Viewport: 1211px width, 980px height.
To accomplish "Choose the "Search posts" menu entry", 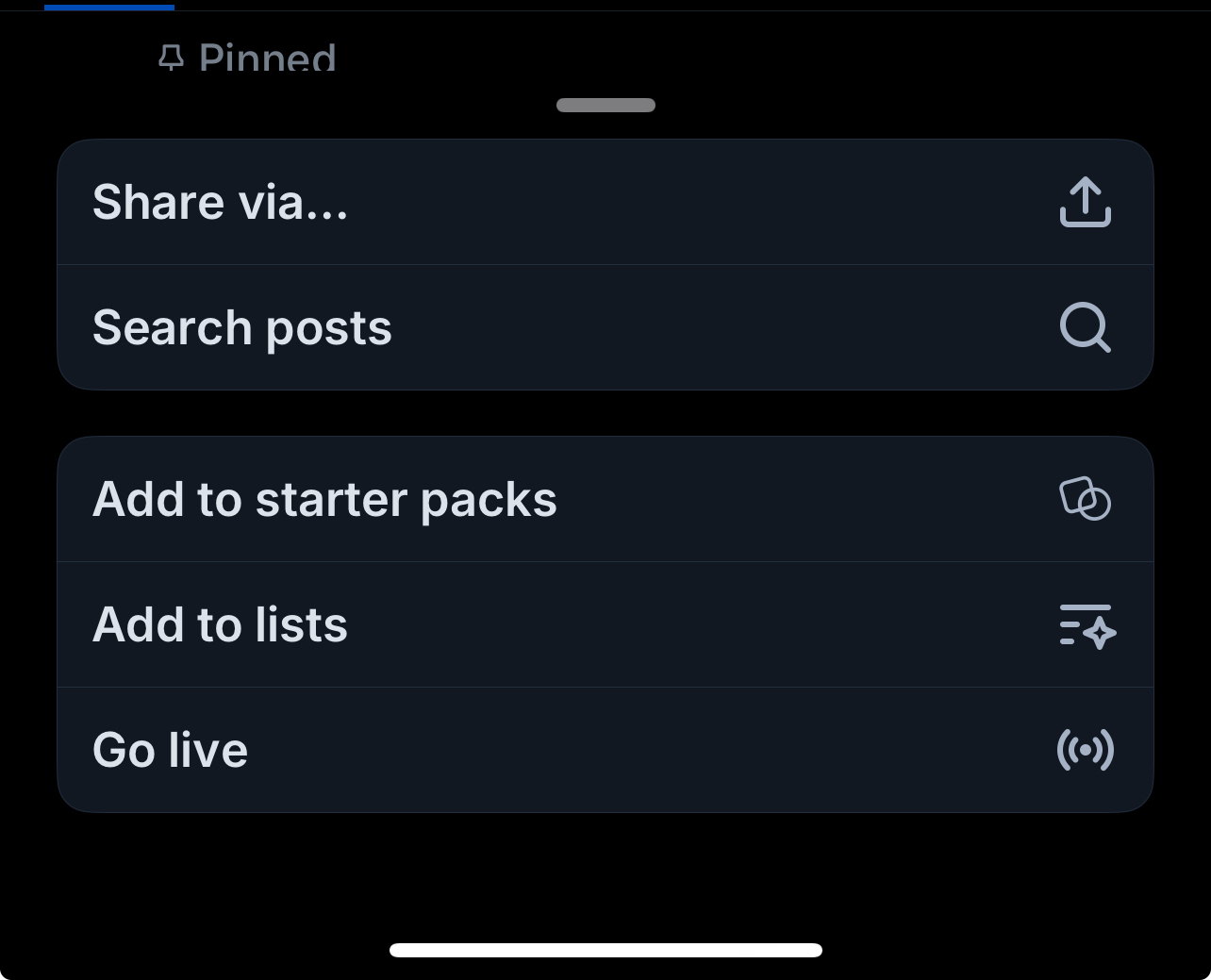I will [x=242, y=327].
